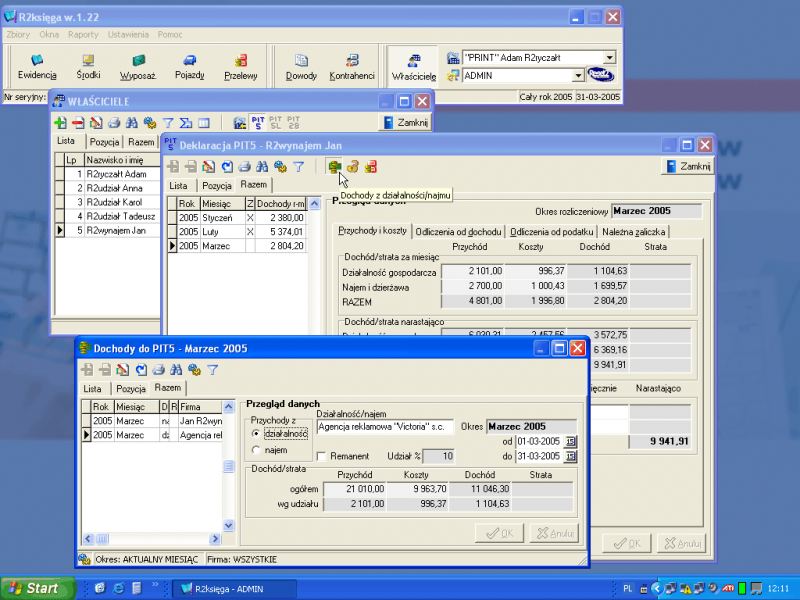The height and width of the screenshot is (600, 800).
Task: Click the binoculars search icon in Właściciele
Action: (x=132, y=122)
